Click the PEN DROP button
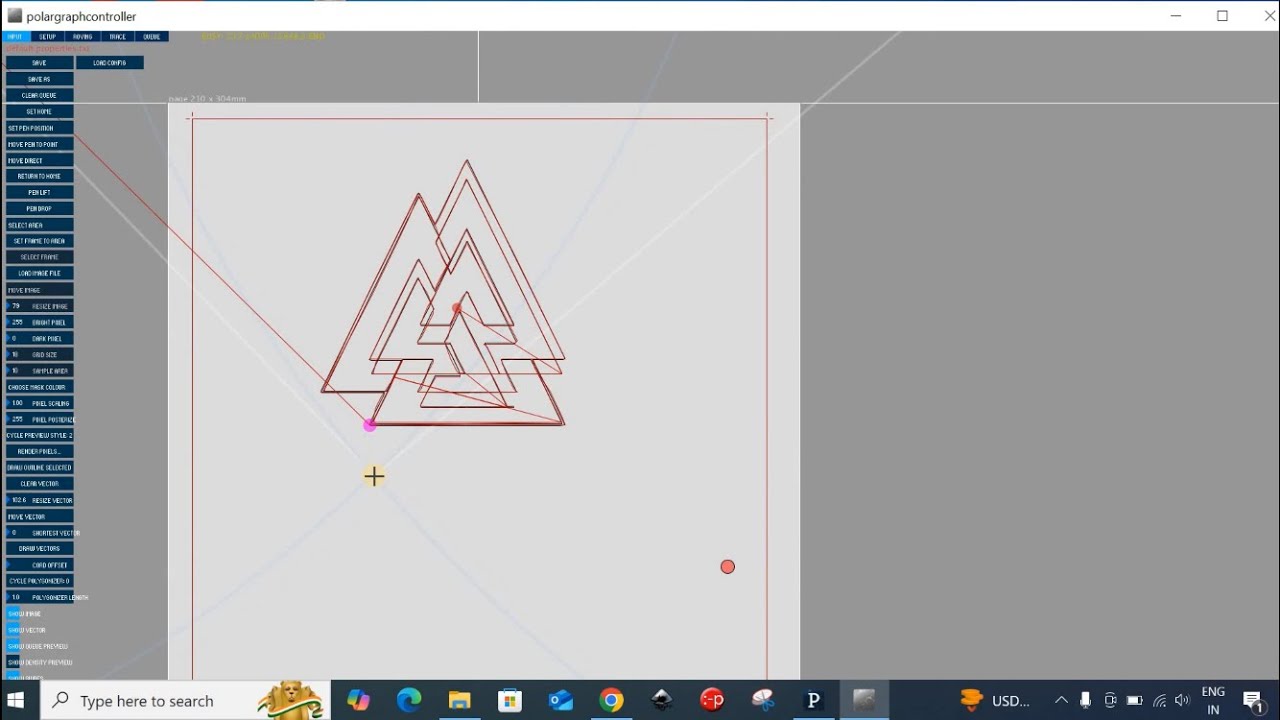The height and width of the screenshot is (720, 1280). point(39,209)
